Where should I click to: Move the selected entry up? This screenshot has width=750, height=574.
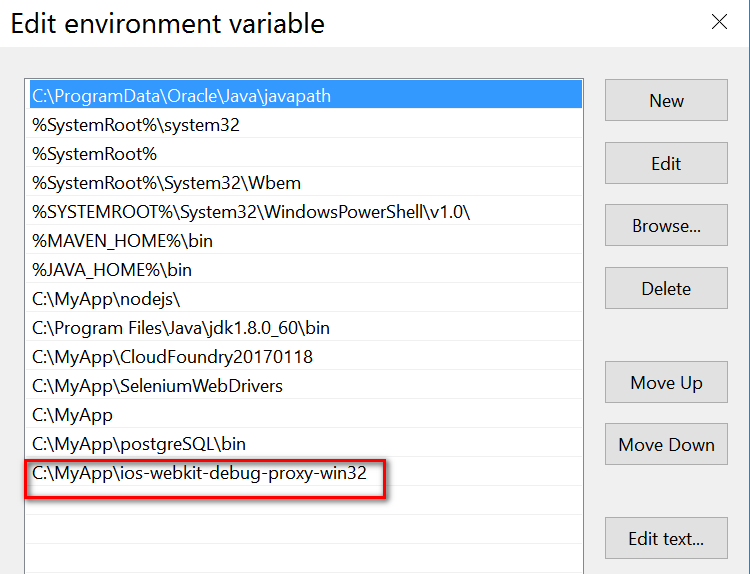(666, 382)
